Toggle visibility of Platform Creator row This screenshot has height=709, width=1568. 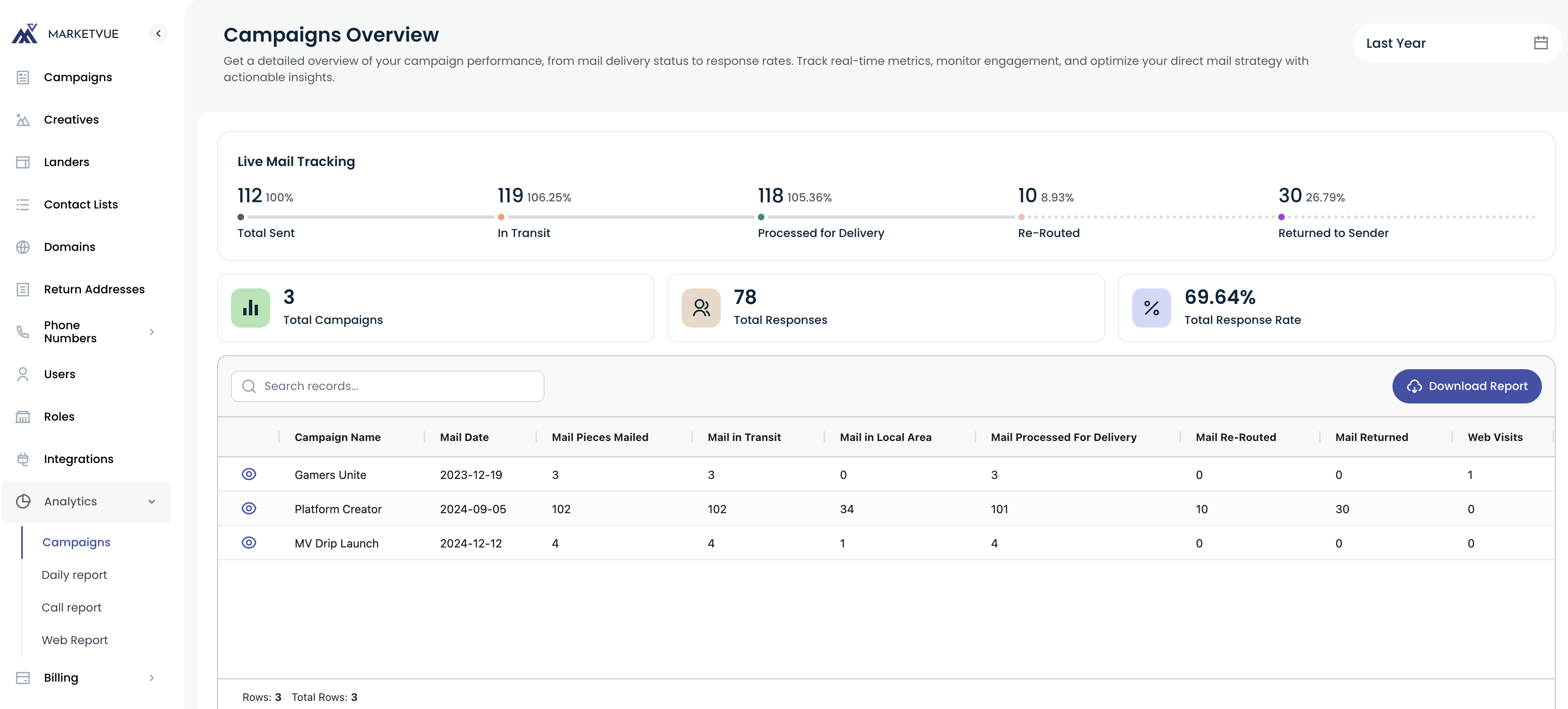[x=249, y=509]
